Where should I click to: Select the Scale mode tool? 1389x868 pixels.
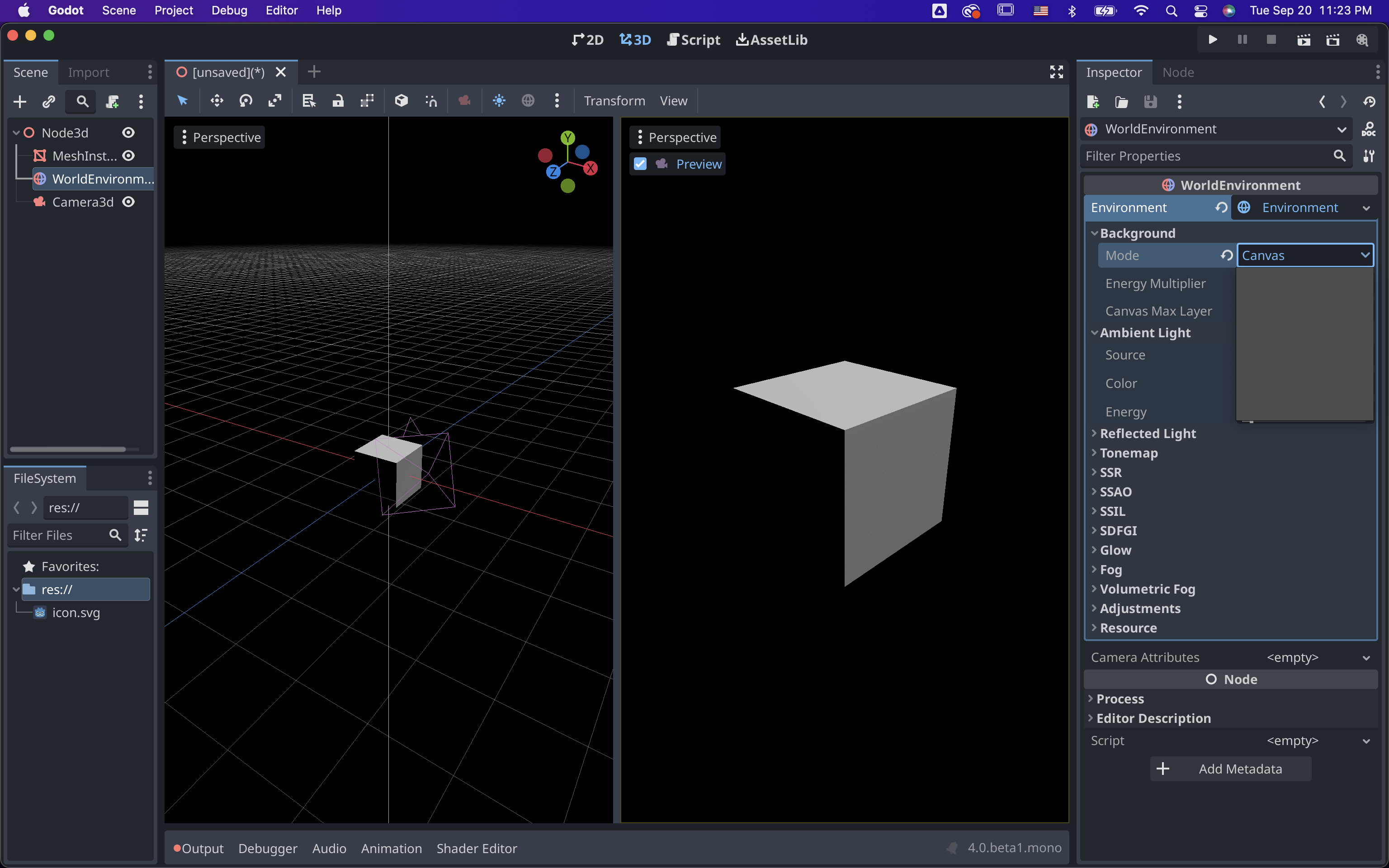coord(275,100)
